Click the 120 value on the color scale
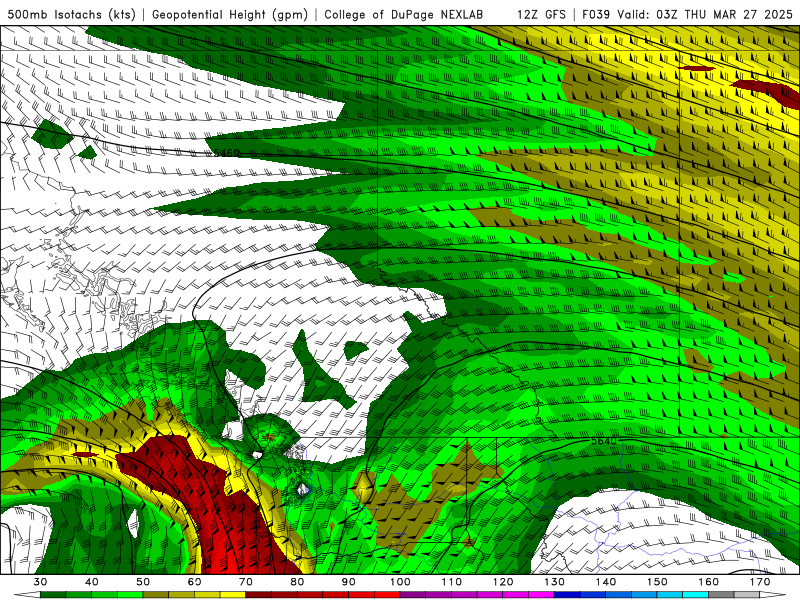 click(503, 582)
